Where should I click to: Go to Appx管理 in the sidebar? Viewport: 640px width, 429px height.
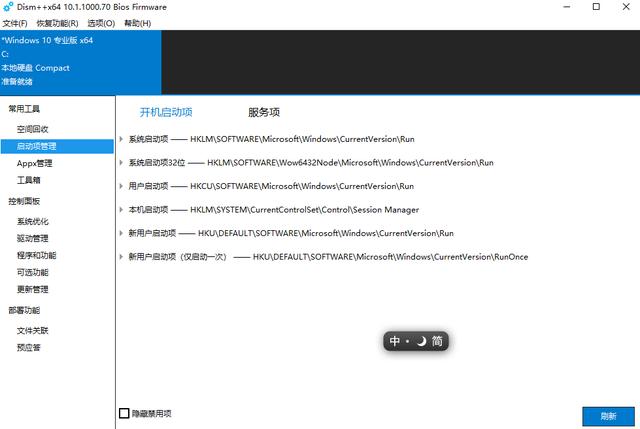point(35,163)
